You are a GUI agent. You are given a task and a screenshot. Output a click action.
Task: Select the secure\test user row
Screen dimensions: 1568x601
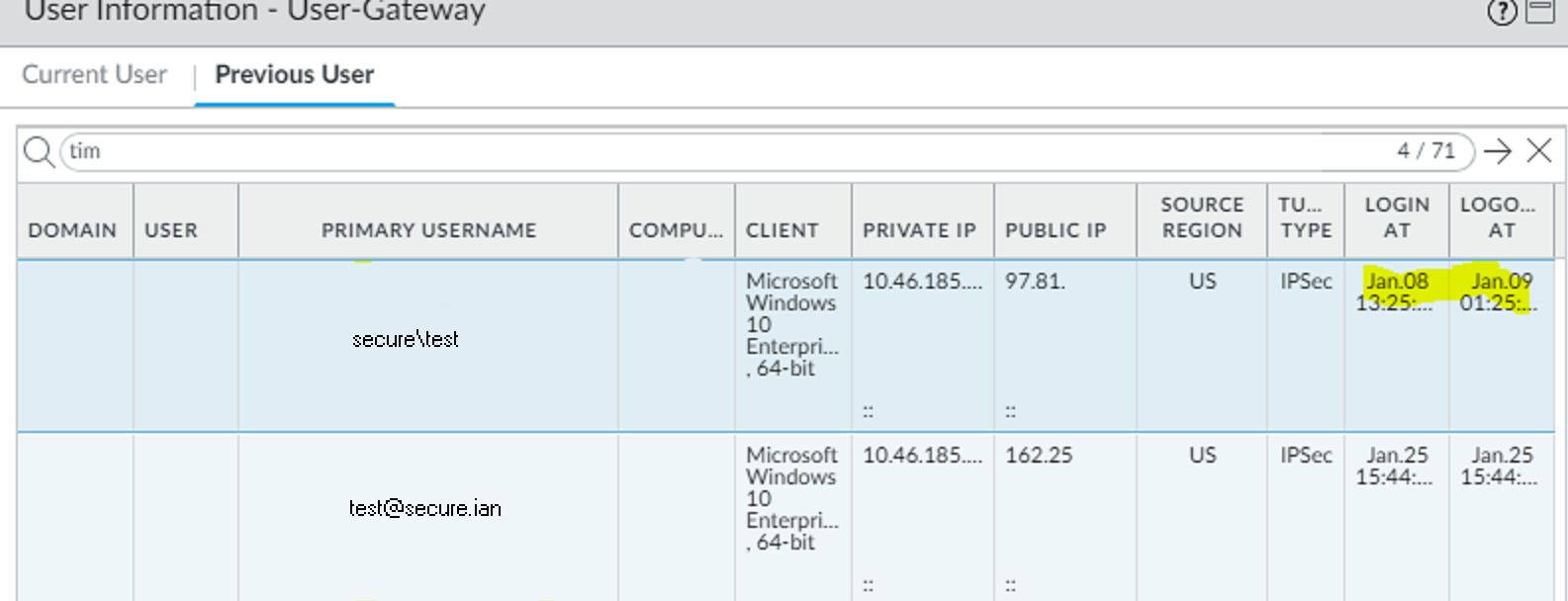tap(406, 340)
